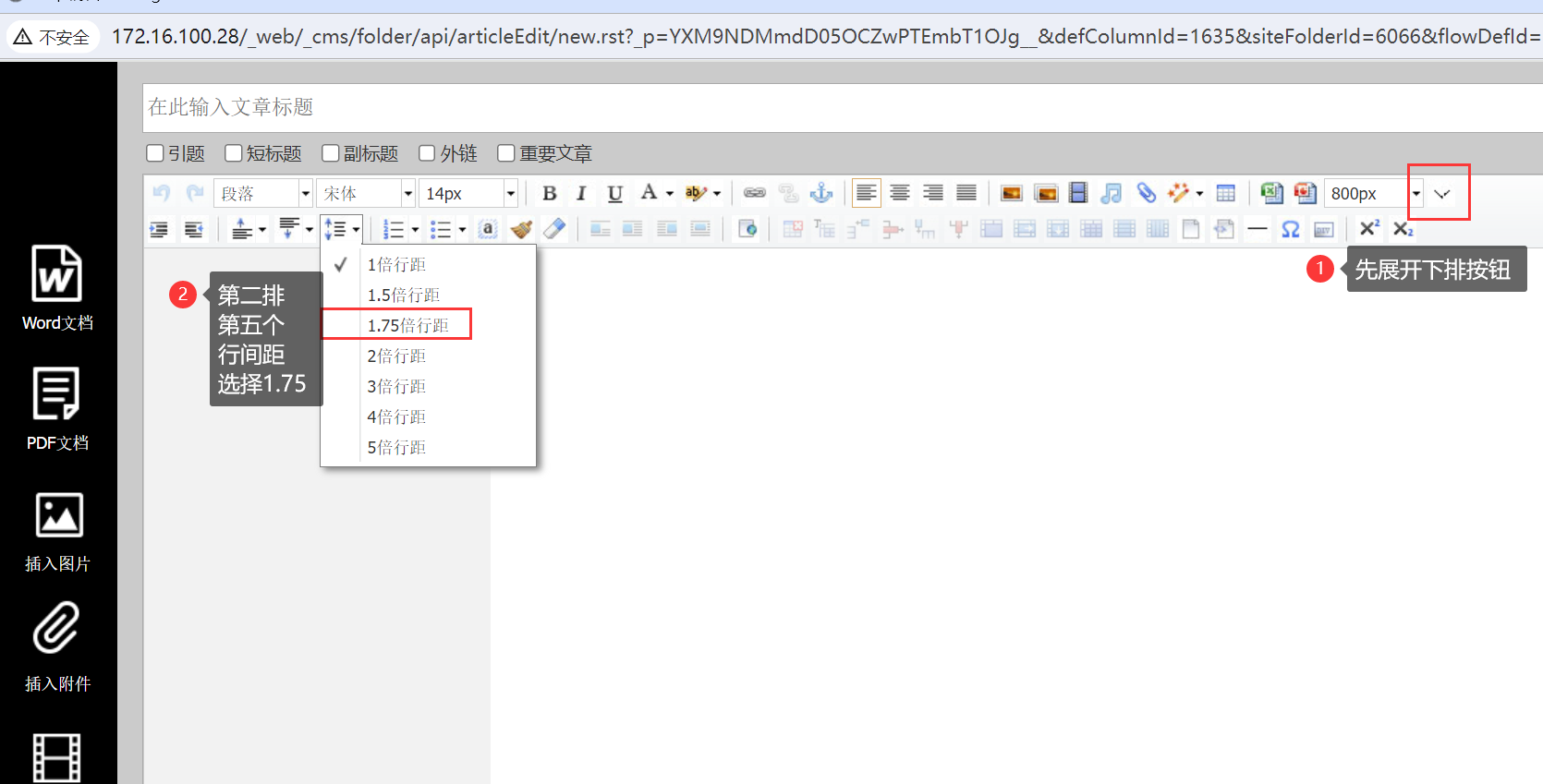Choose 2倍行距 line spacing option
This screenshot has height=784, width=1543.
[396, 356]
